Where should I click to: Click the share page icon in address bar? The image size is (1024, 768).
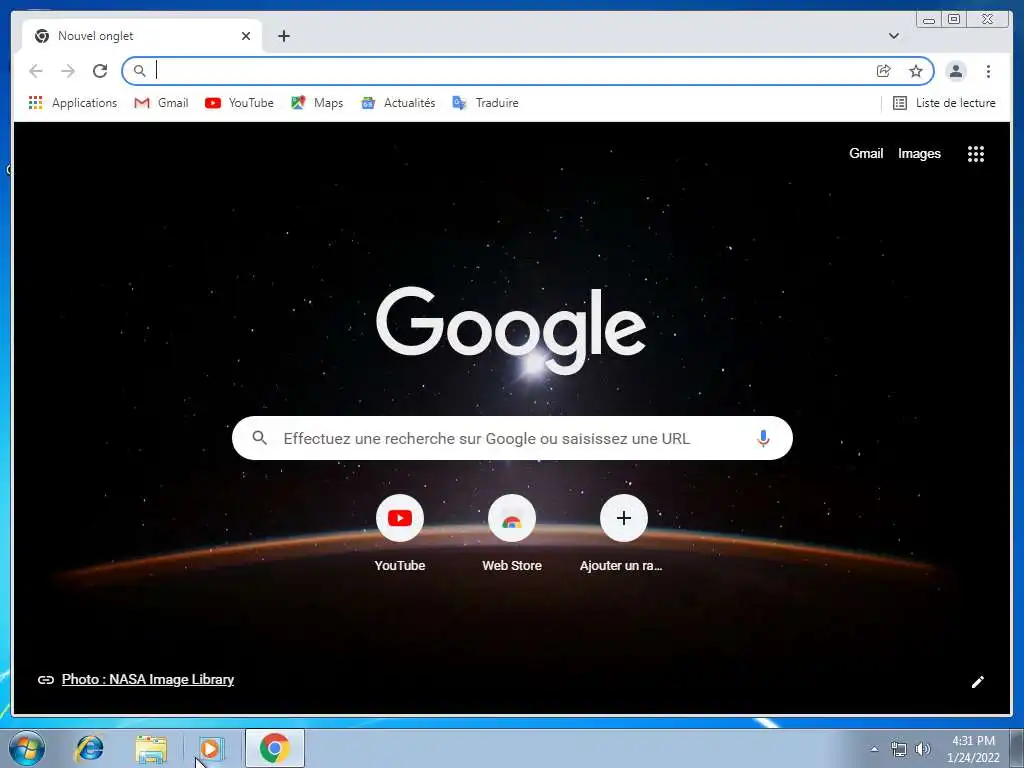884,71
